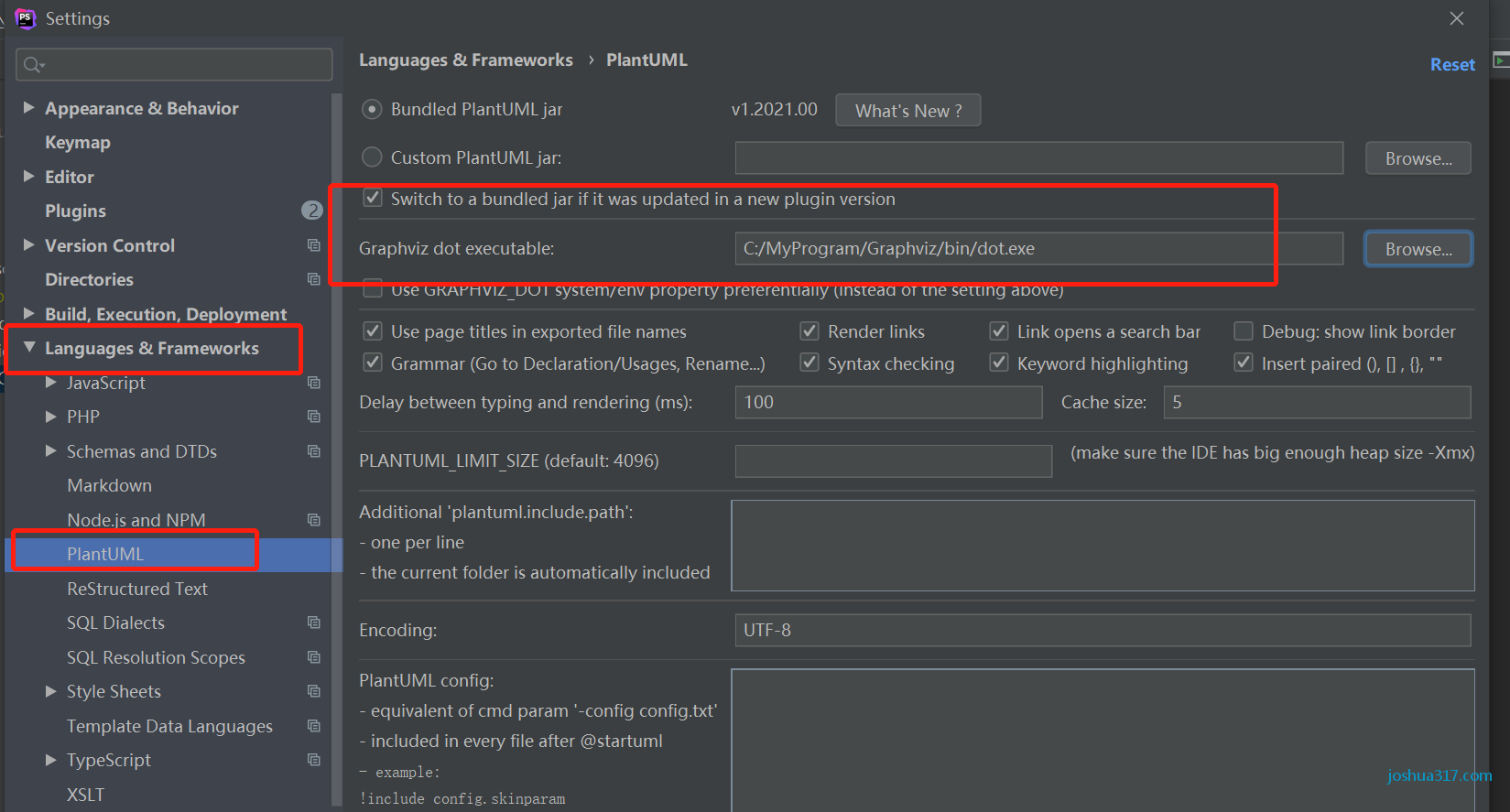Click the PhpStorm logo in title bar
1510x812 pixels.
click(x=25, y=18)
